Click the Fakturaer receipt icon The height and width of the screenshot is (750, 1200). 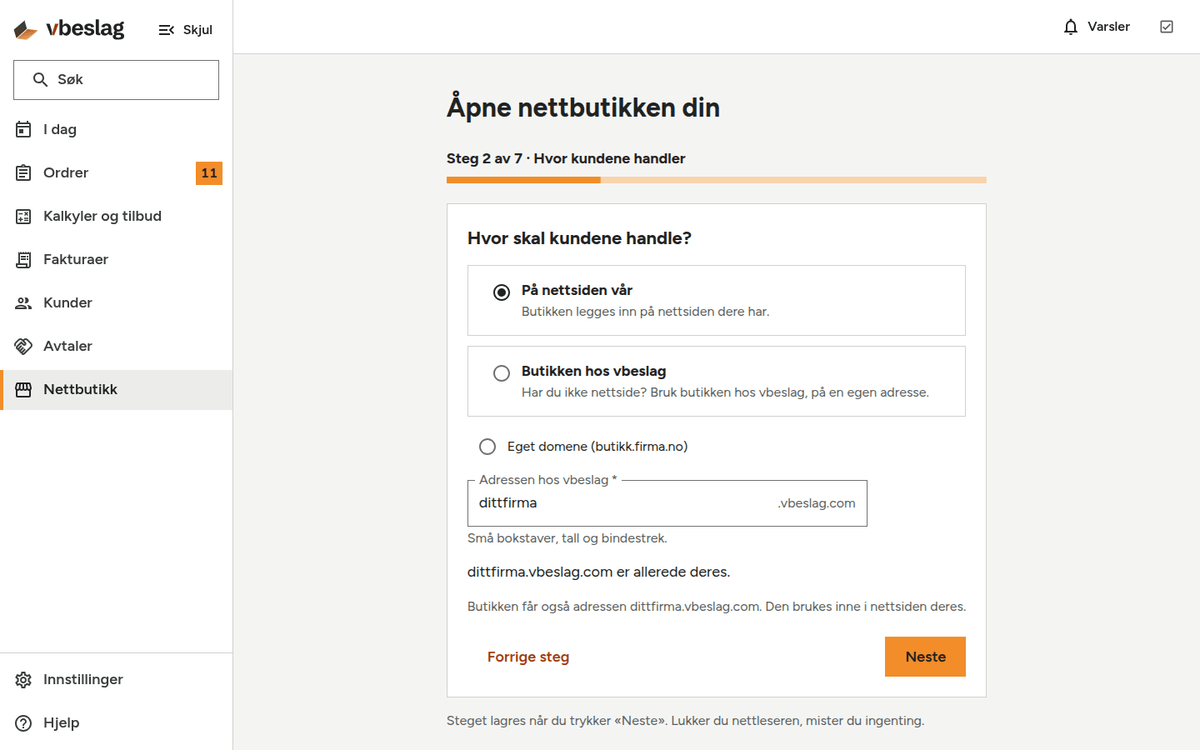[24, 259]
